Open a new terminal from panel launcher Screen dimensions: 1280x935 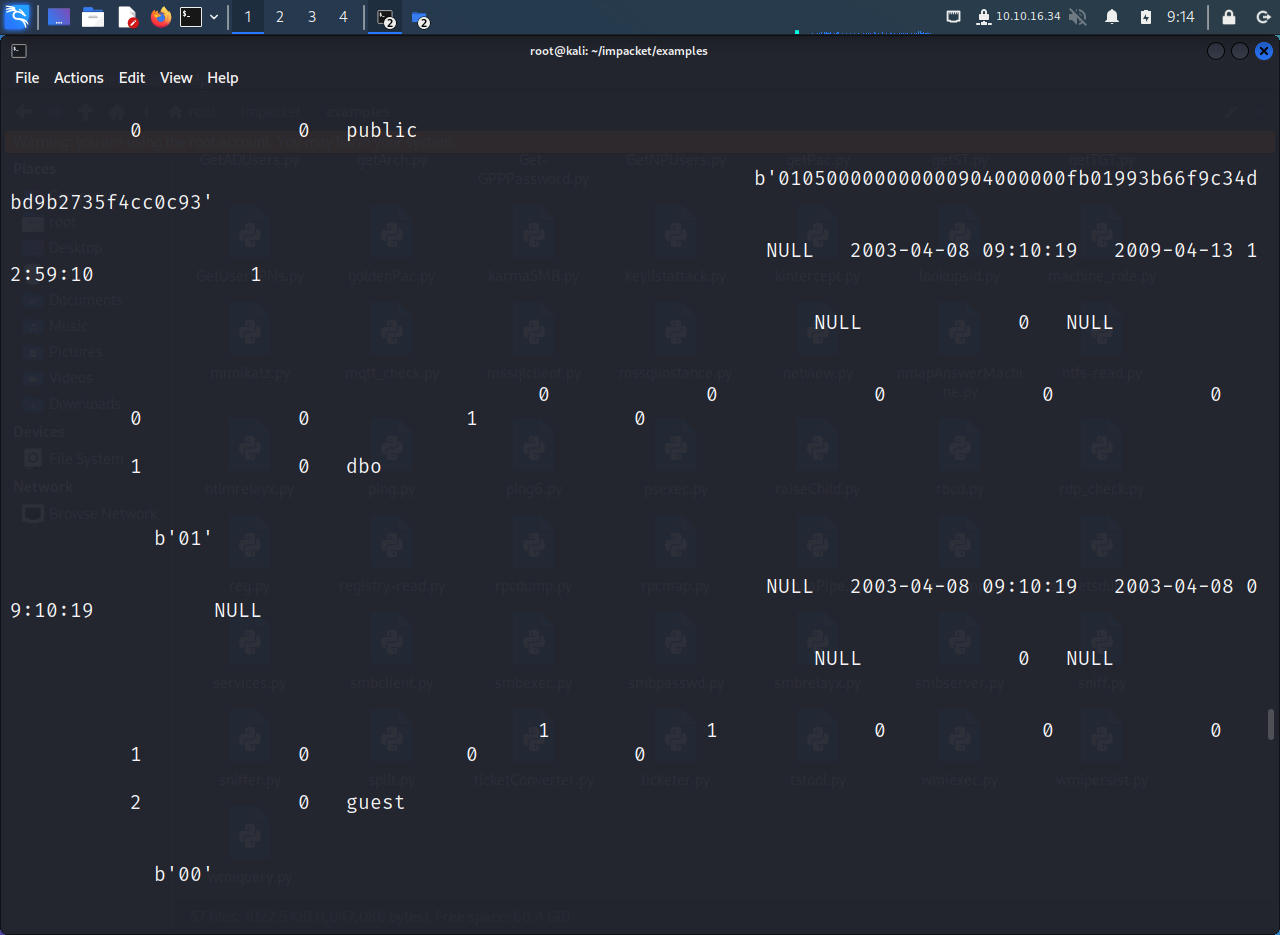191,17
